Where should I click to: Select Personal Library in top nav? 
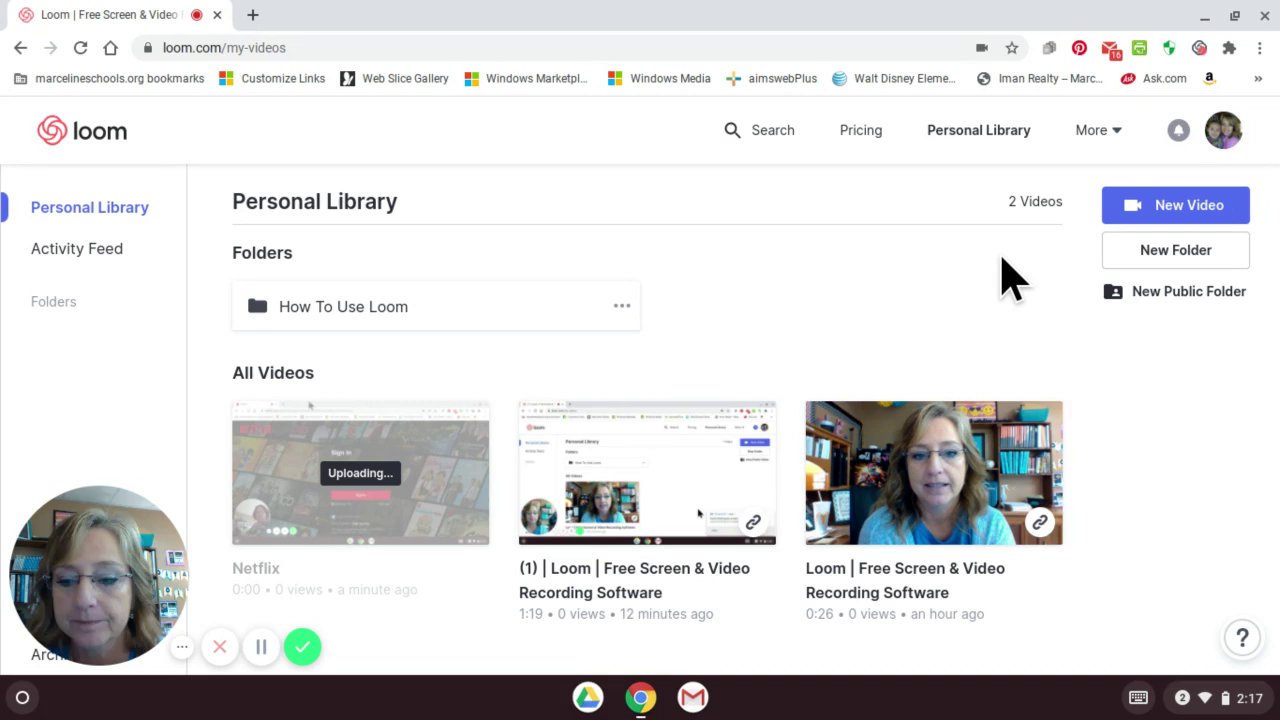pos(978,130)
